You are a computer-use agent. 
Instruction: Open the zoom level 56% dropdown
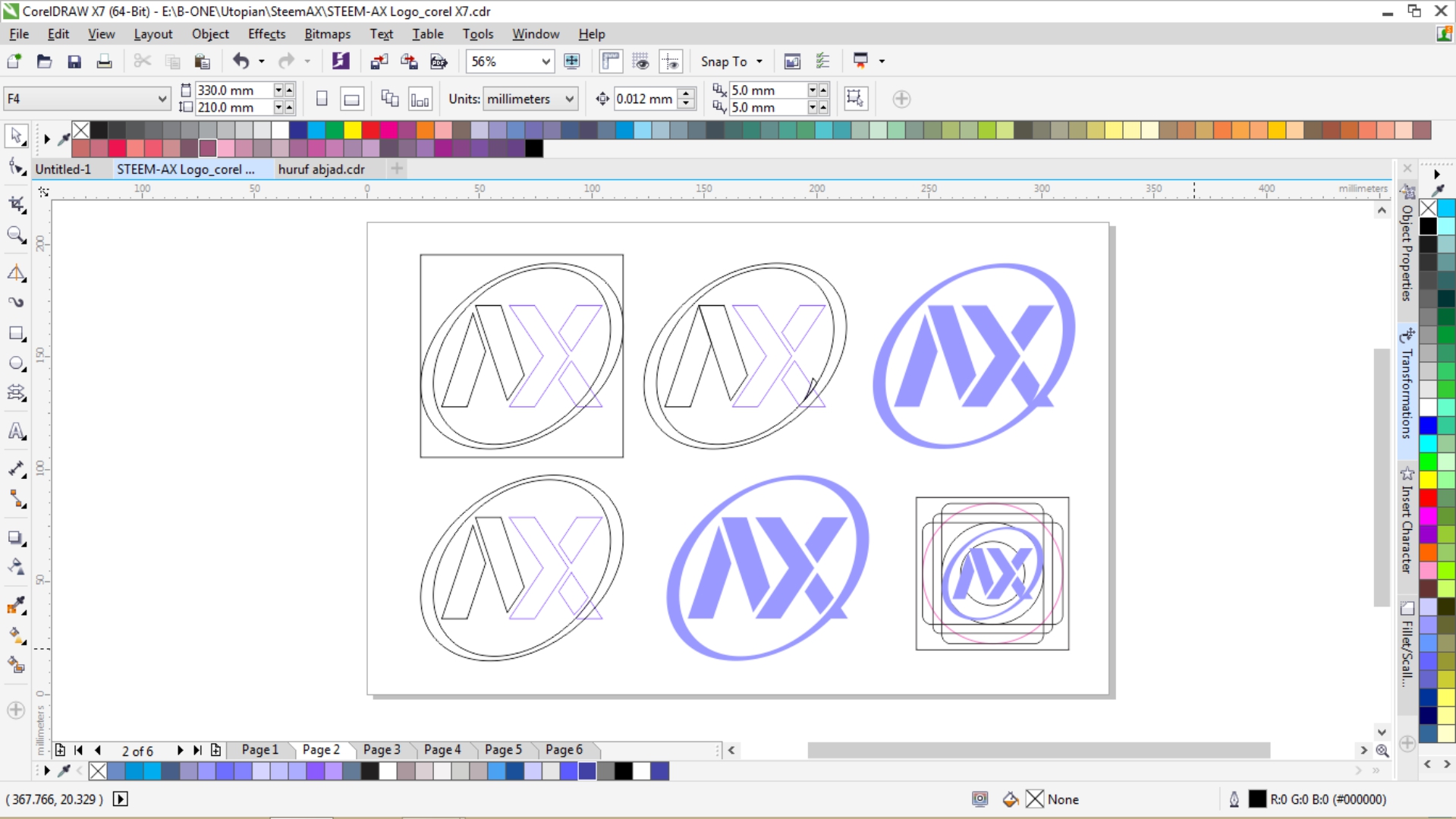pos(546,61)
